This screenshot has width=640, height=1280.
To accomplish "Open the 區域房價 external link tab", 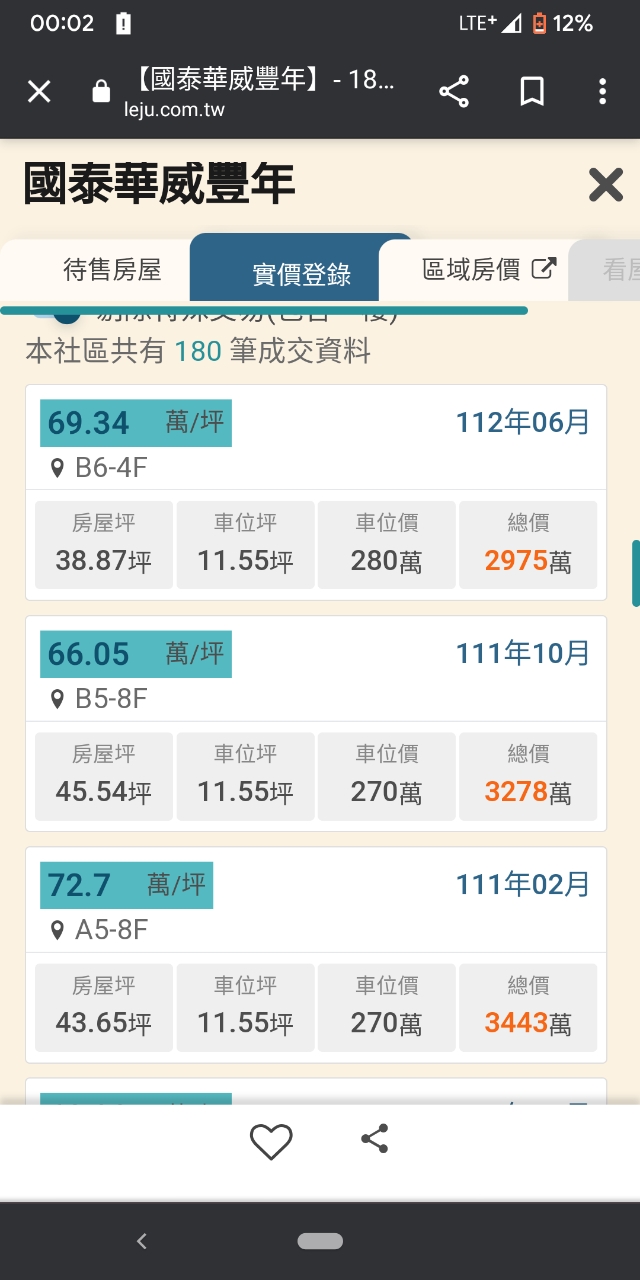I will [x=471, y=270].
